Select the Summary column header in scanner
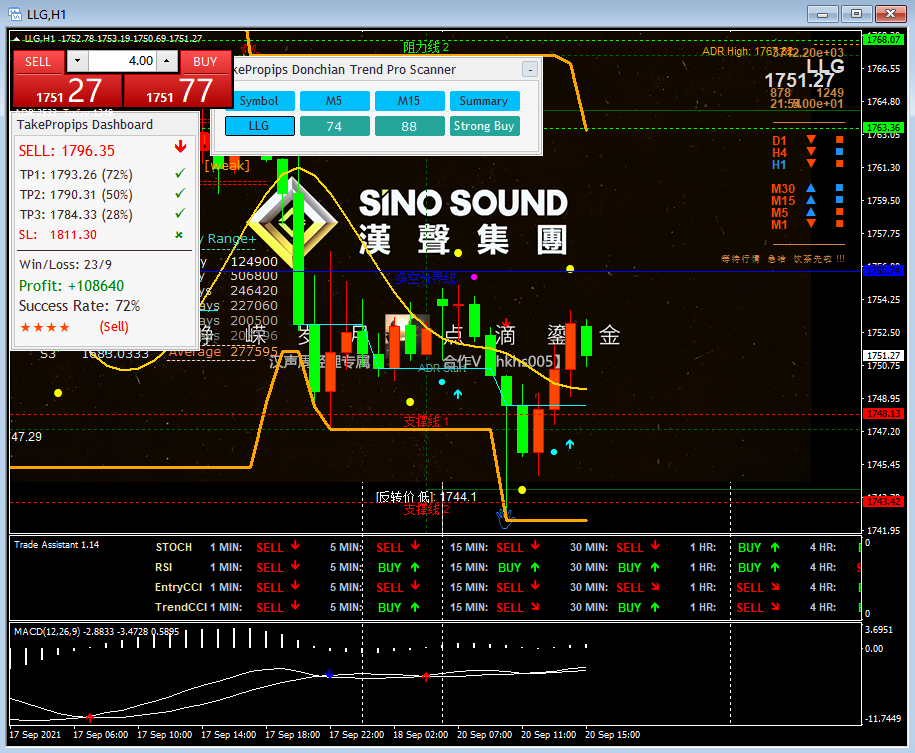915x753 pixels. pyautogui.click(x=484, y=100)
